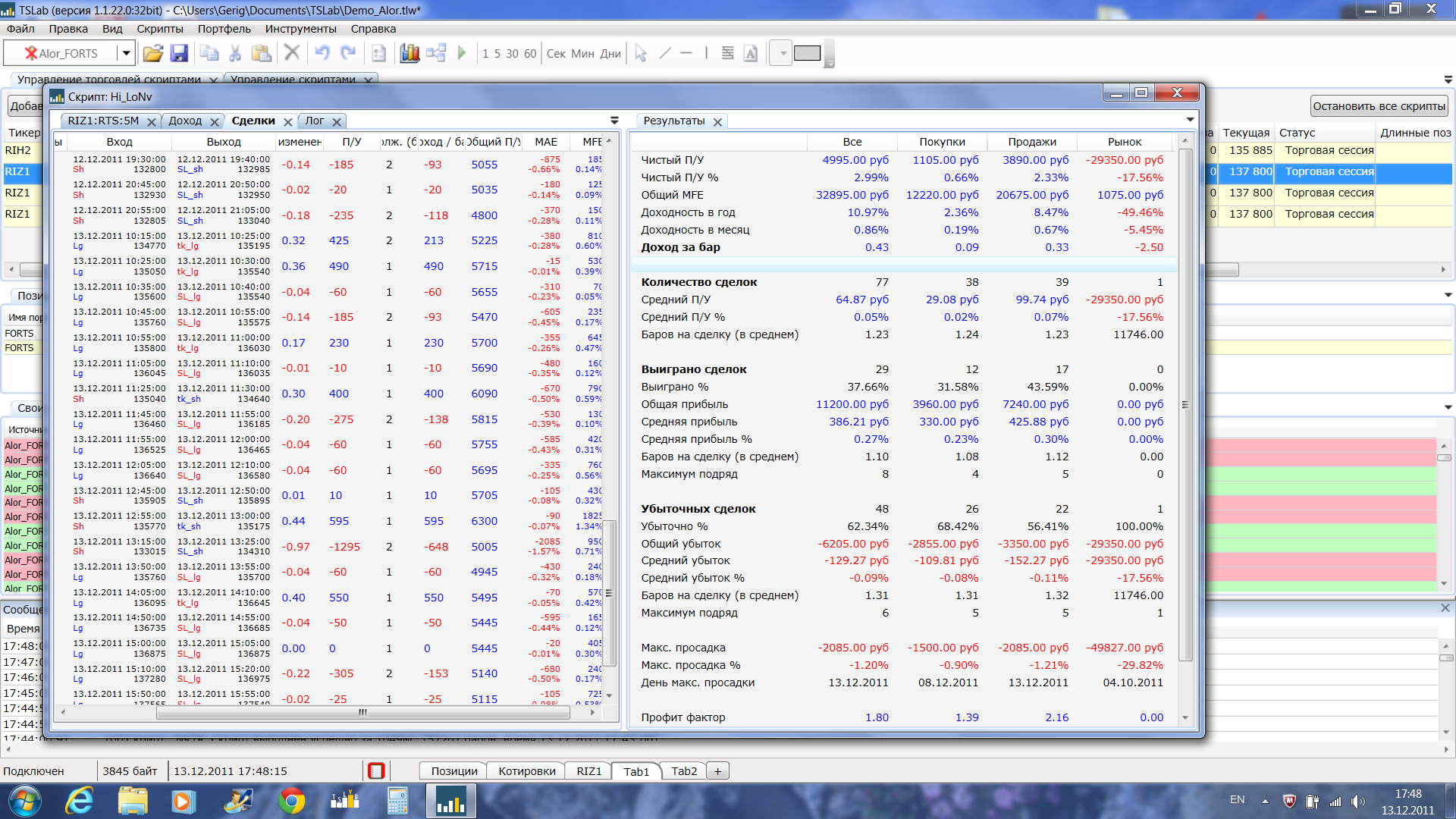Click the open folder toolbar icon
The width and height of the screenshot is (1456, 819).
[152, 53]
